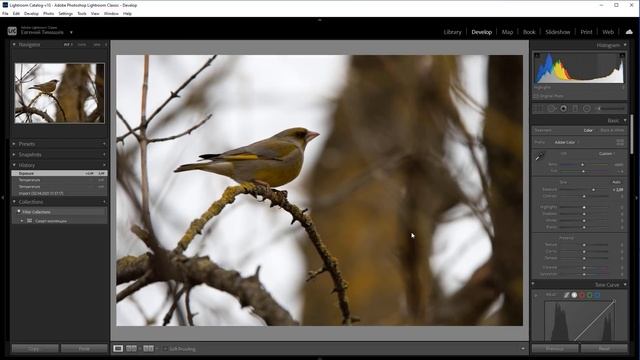Select the blue channel curve

(598, 295)
